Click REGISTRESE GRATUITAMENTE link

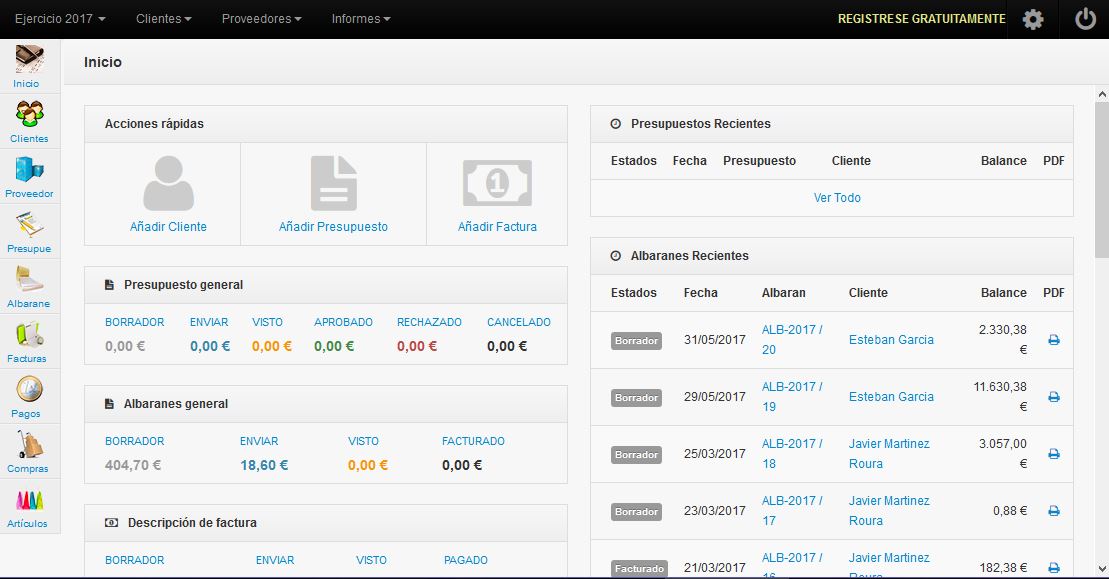pos(922,19)
